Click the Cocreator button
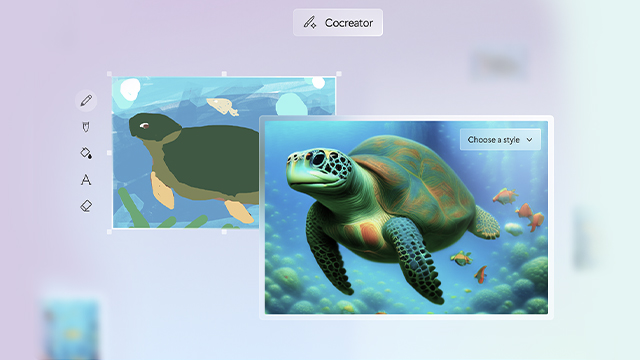640x360 pixels. point(338,22)
